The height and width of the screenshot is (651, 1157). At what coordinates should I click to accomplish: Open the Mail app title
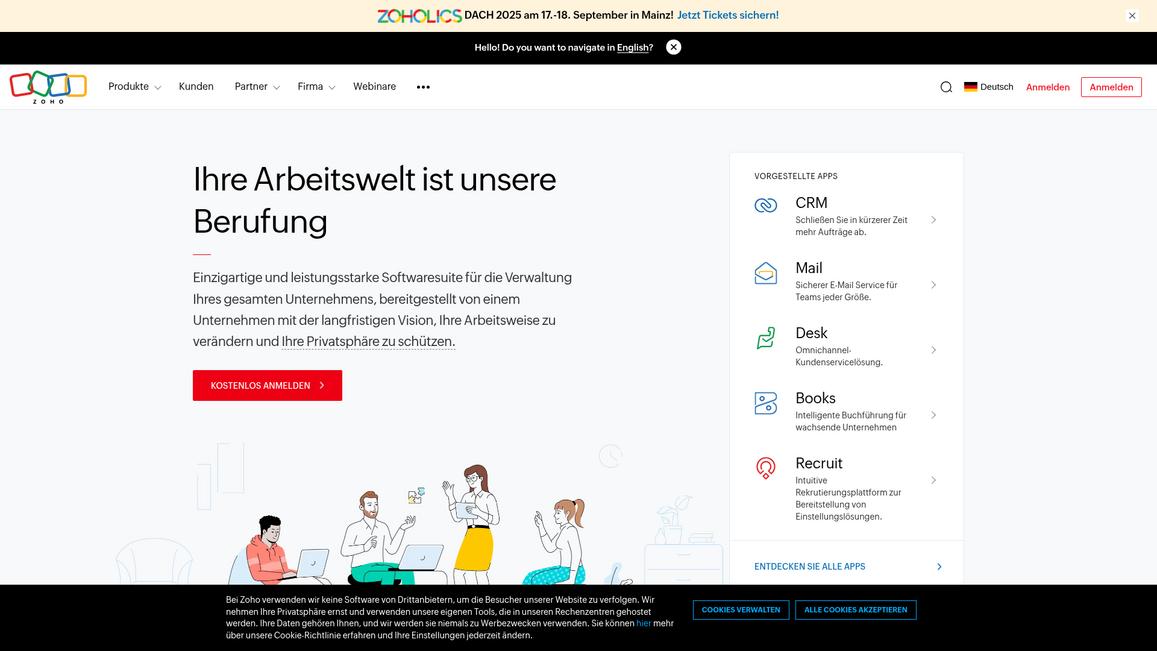pyautogui.click(x=809, y=268)
